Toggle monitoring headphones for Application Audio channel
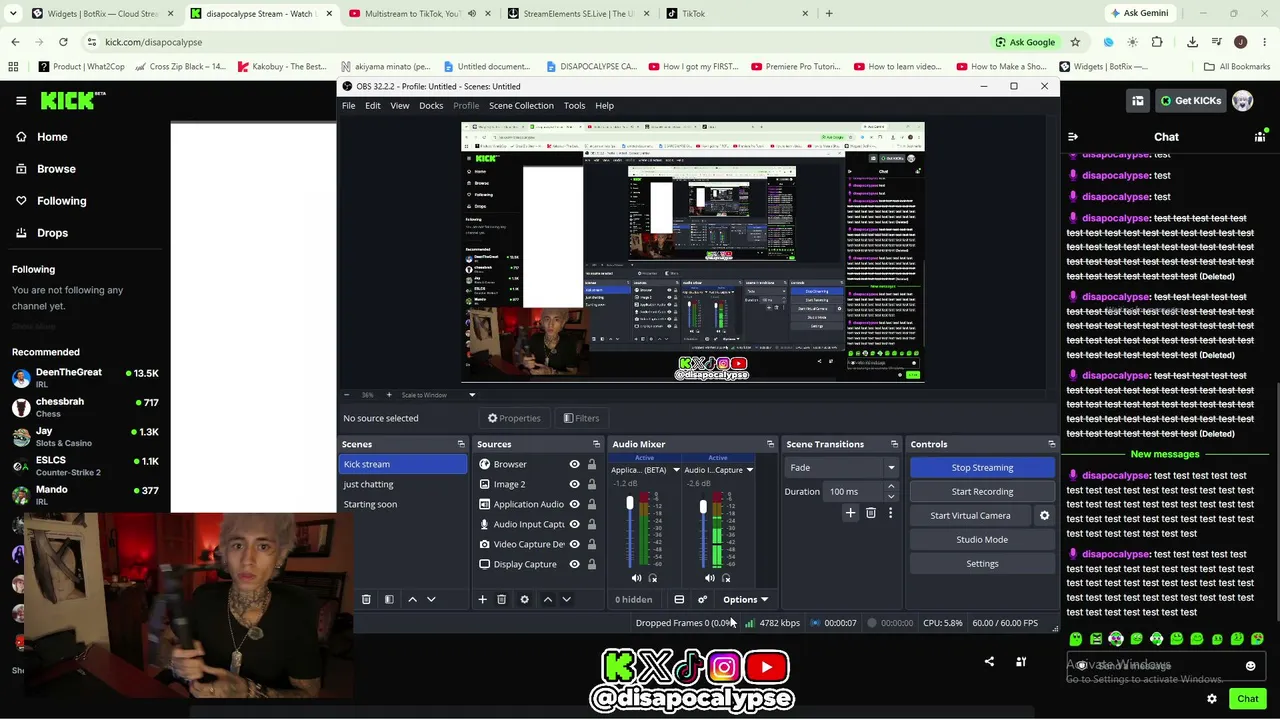Image resolution: width=1280 pixels, height=720 pixels. pyautogui.click(x=653, y=578)
